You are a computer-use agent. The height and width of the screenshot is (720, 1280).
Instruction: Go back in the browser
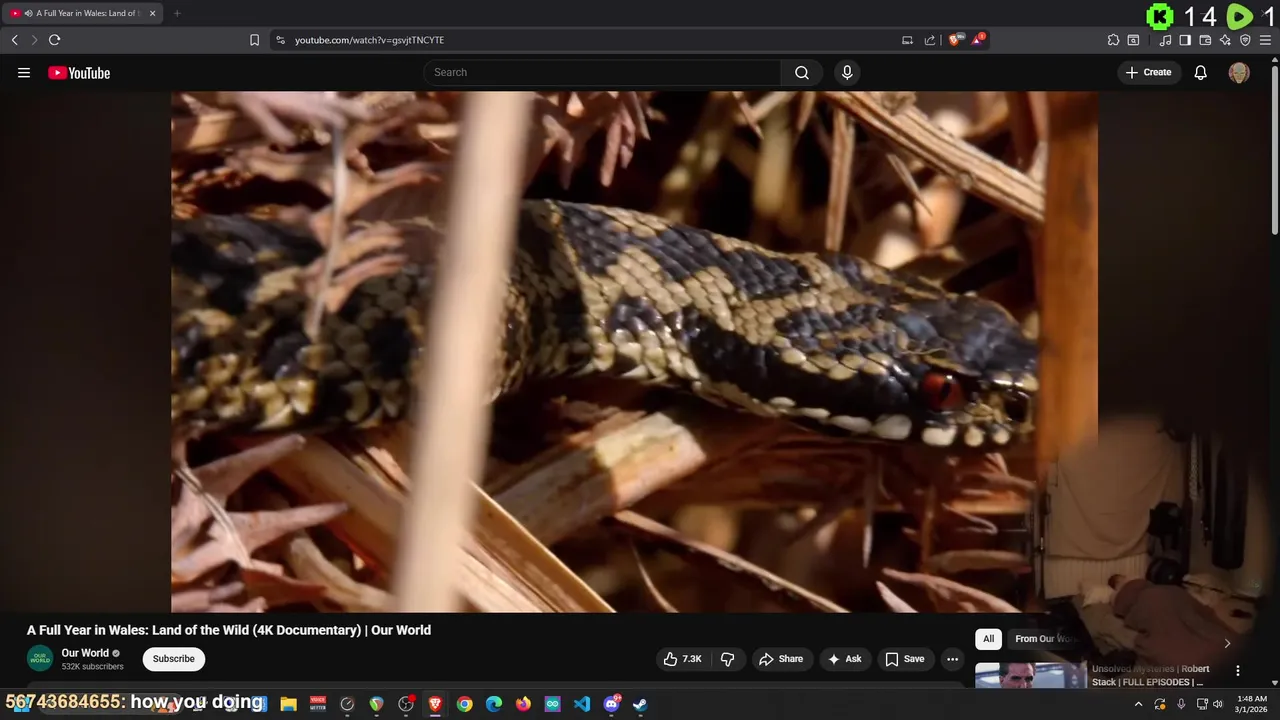14,40
